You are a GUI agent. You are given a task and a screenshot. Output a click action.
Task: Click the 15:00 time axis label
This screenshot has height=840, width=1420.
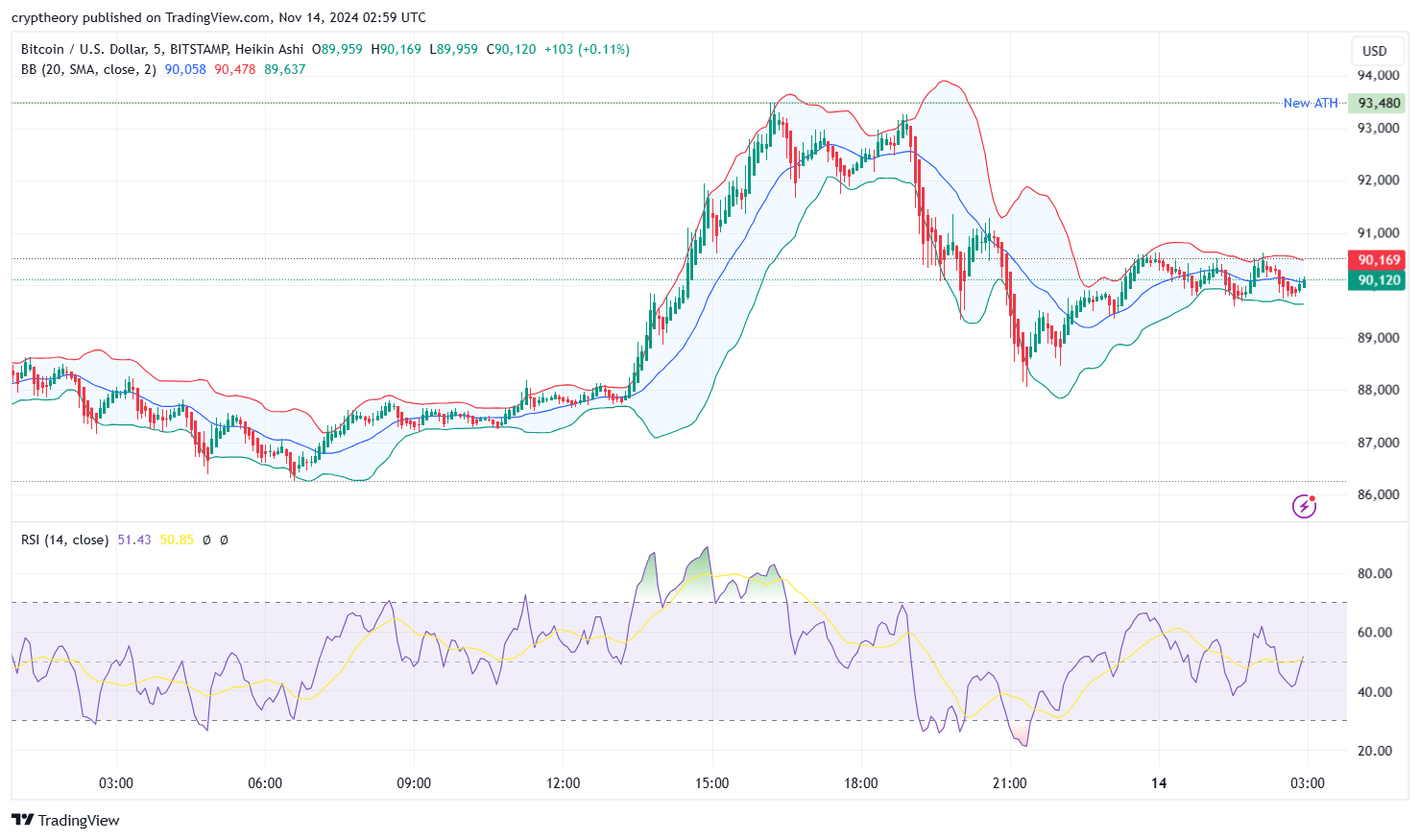pyautogui.click(x=711, y=783)
